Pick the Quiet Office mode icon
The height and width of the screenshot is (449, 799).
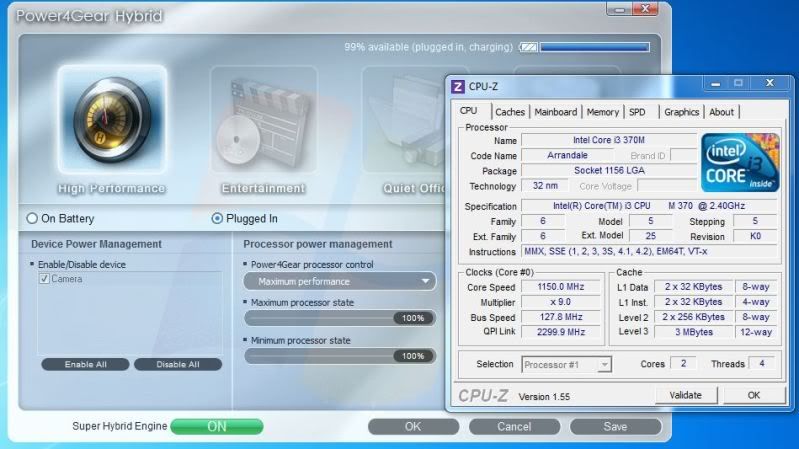[x=404, y=119]
